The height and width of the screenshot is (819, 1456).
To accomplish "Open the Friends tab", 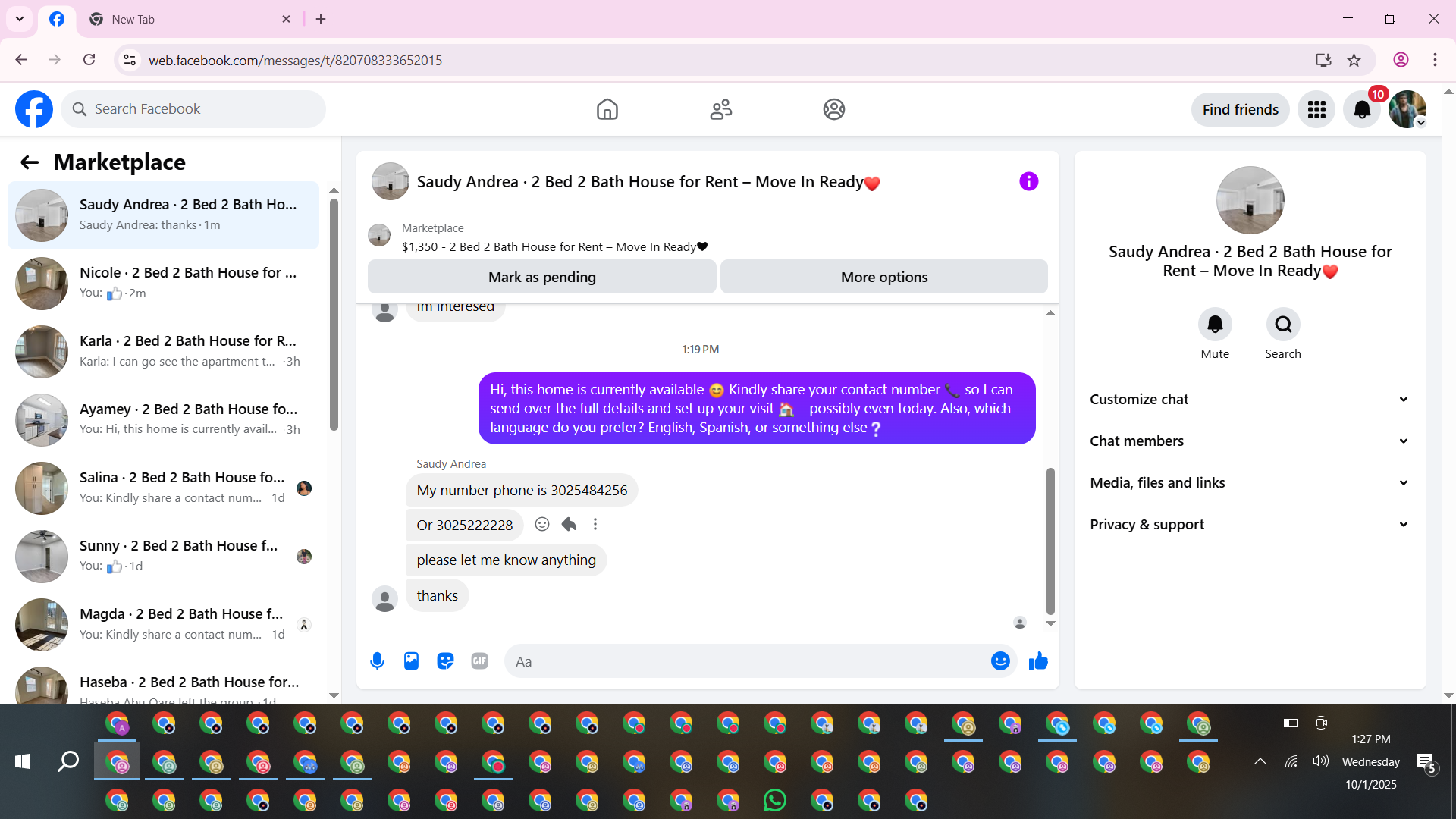I will 720,109.
